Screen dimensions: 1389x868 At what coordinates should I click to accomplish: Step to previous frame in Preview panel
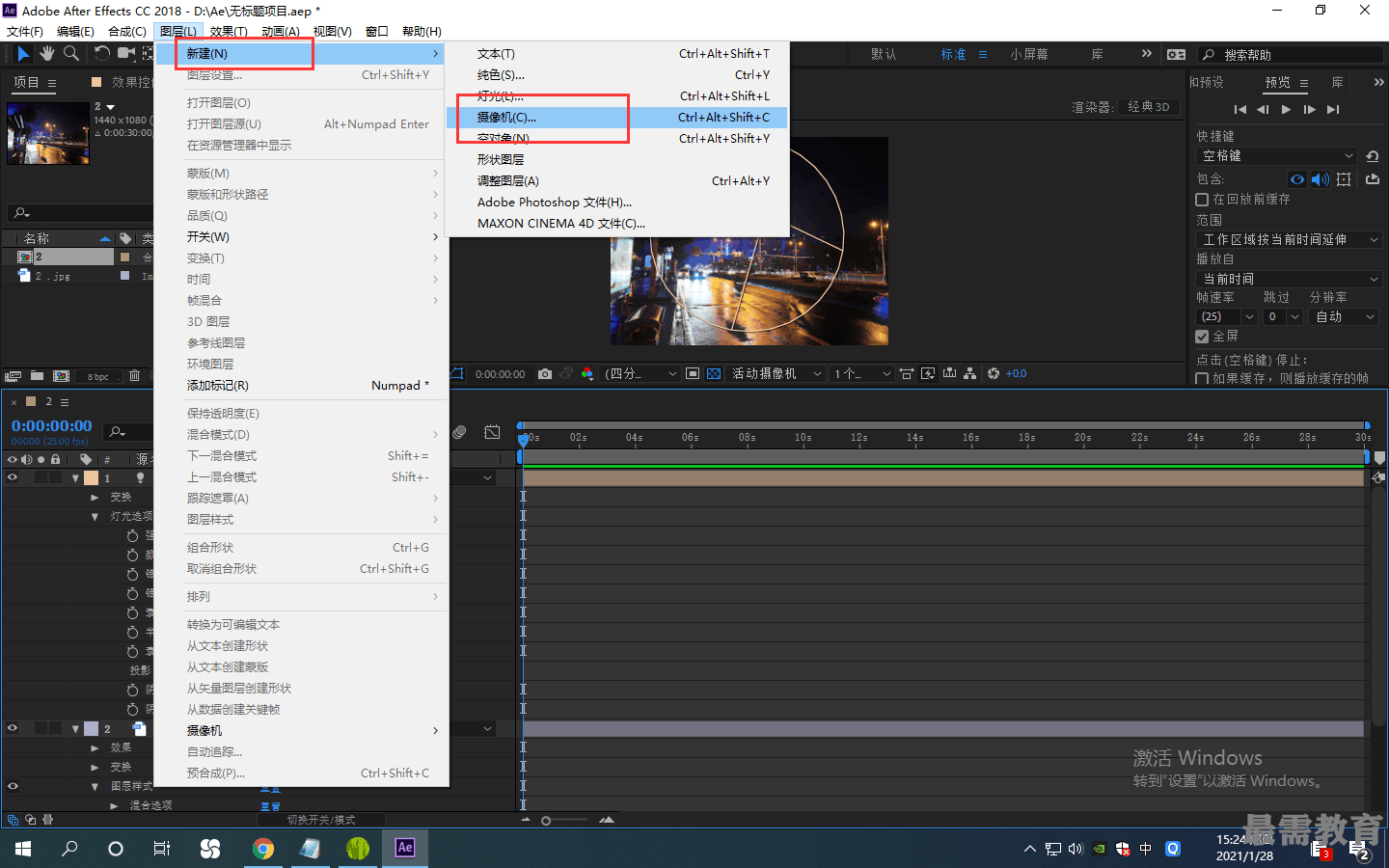(1263, 110)
